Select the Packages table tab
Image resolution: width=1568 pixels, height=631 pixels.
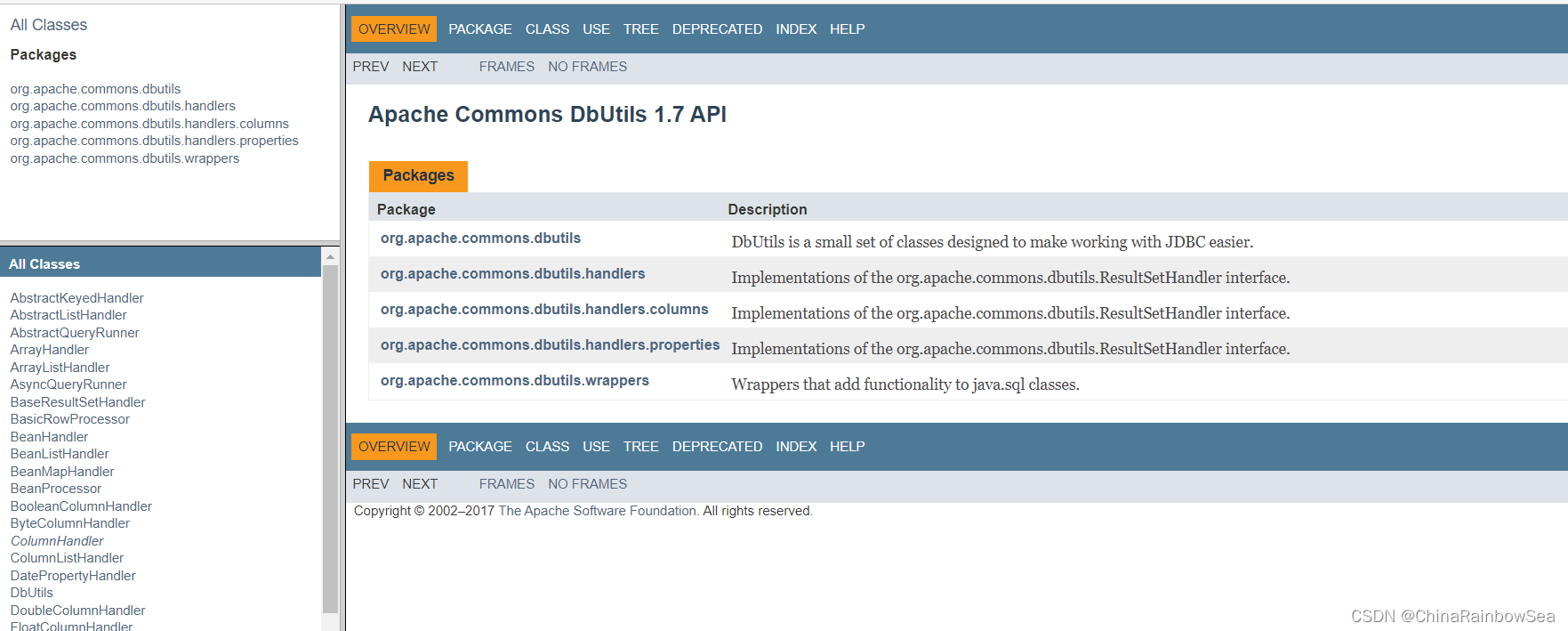pyautogui.click(x=418, y=175)
